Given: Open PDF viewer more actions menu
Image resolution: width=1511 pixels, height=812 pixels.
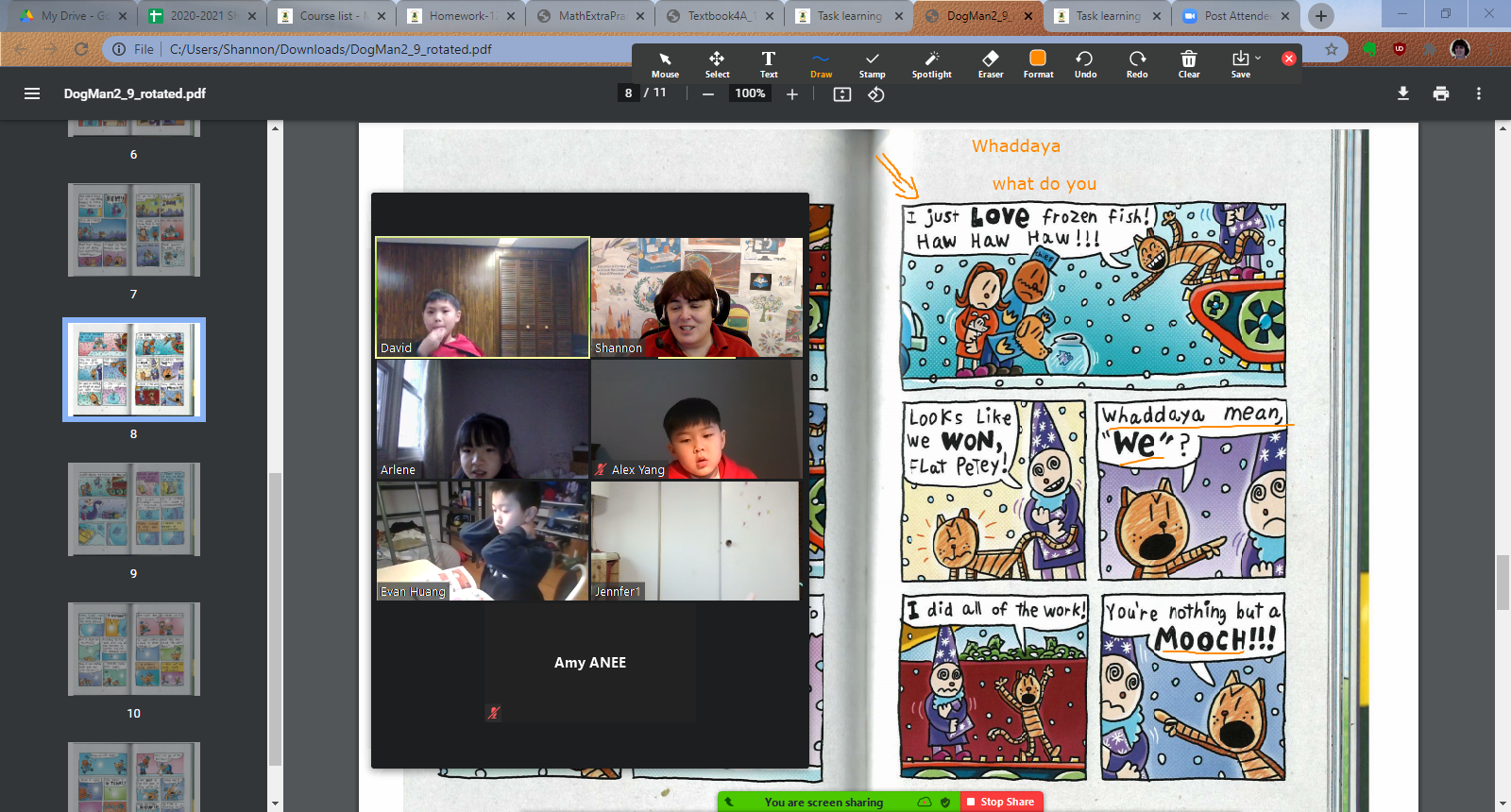Looking at the screenshot, I should click(1479, 93).
